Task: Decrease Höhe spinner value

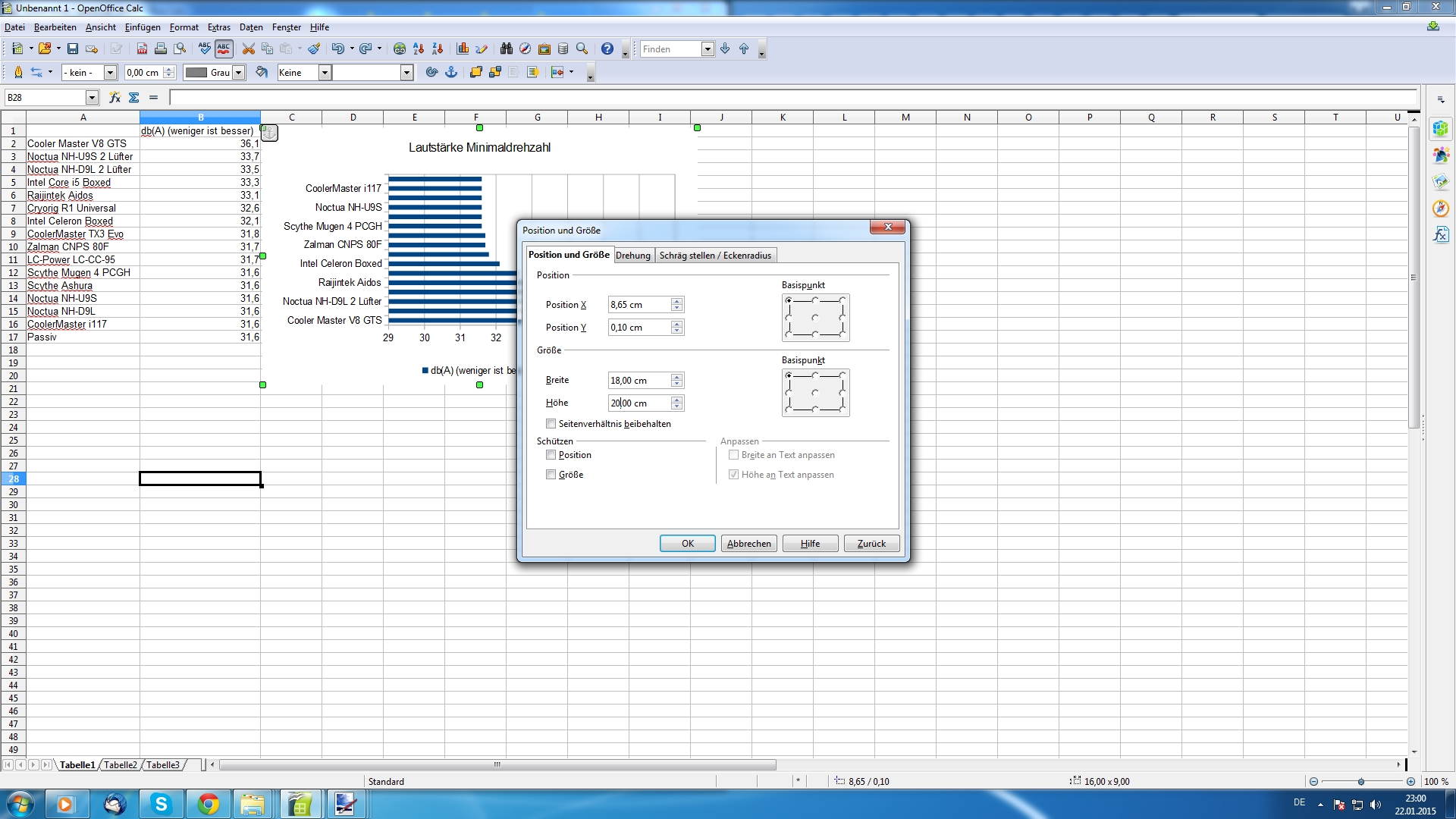Action: tap(677, 407)
